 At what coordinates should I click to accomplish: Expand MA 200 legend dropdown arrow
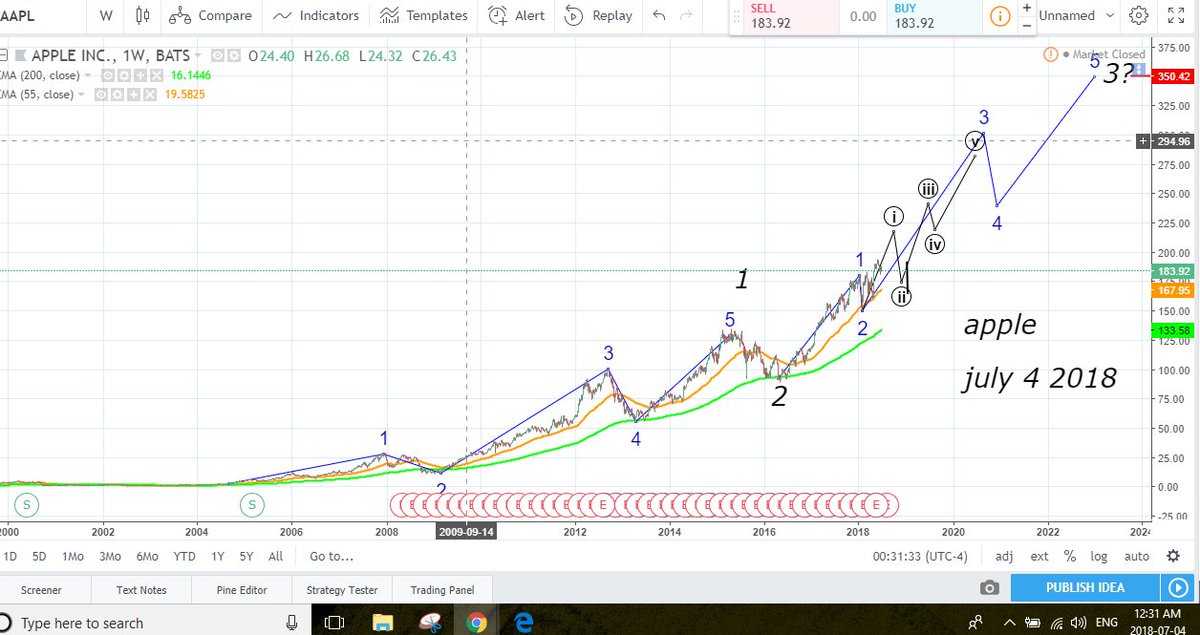click(87, 75)
